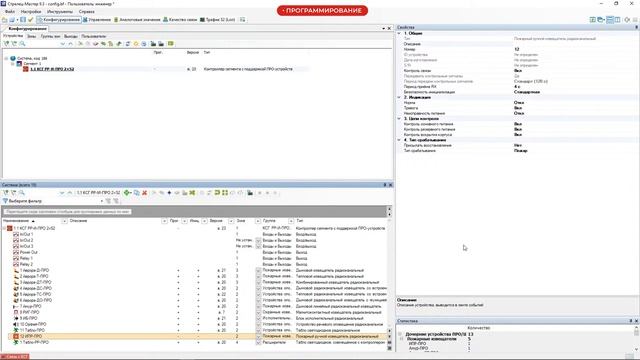Collapse Пожарные извещатели in statistics panel
Screen dimensions: 640x360
[x=401, y=339]
